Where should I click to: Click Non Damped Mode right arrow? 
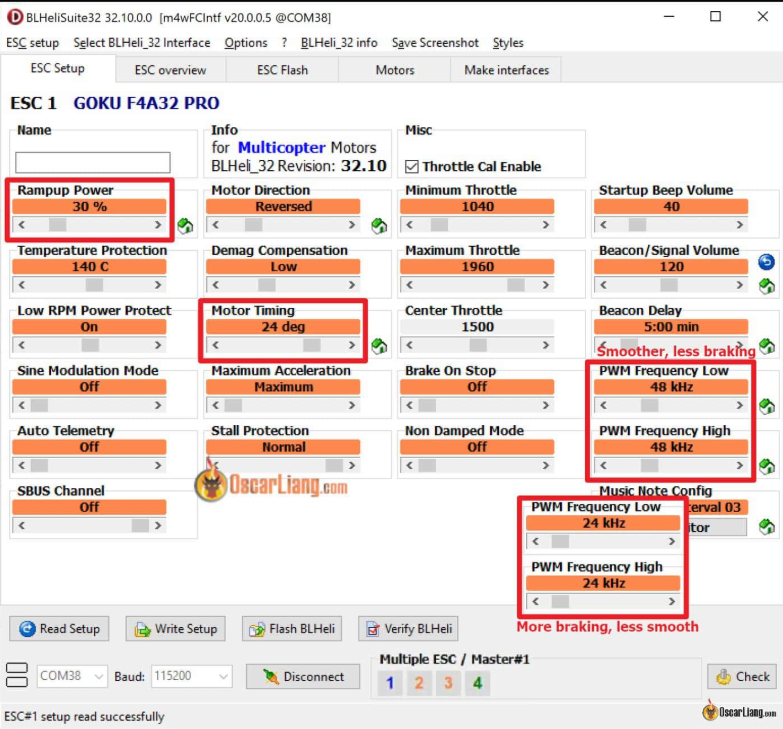point(546,465)
